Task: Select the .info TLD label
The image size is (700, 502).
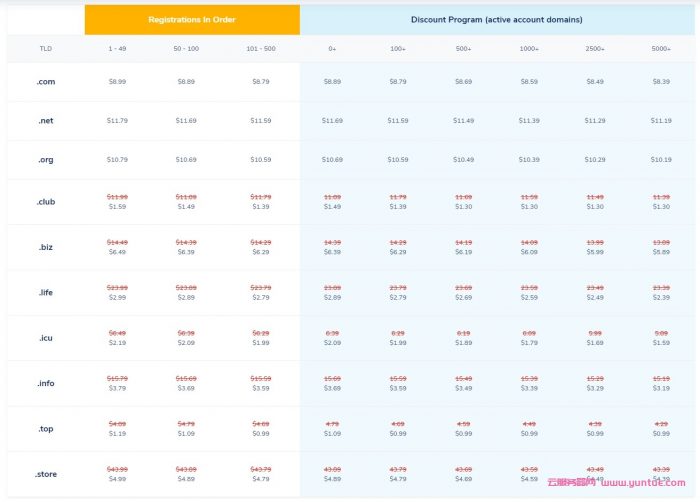Action: pos(45,383)
